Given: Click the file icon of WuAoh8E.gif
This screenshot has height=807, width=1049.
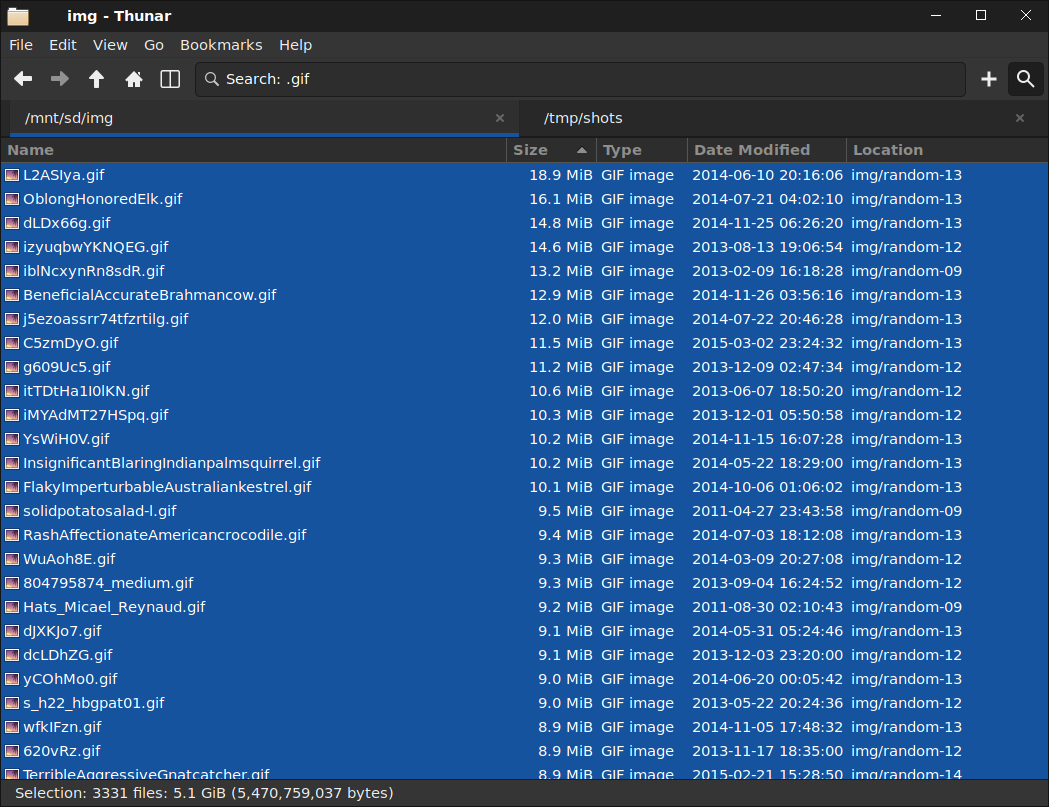Looking at the screenshot, I should click(12, 559).
